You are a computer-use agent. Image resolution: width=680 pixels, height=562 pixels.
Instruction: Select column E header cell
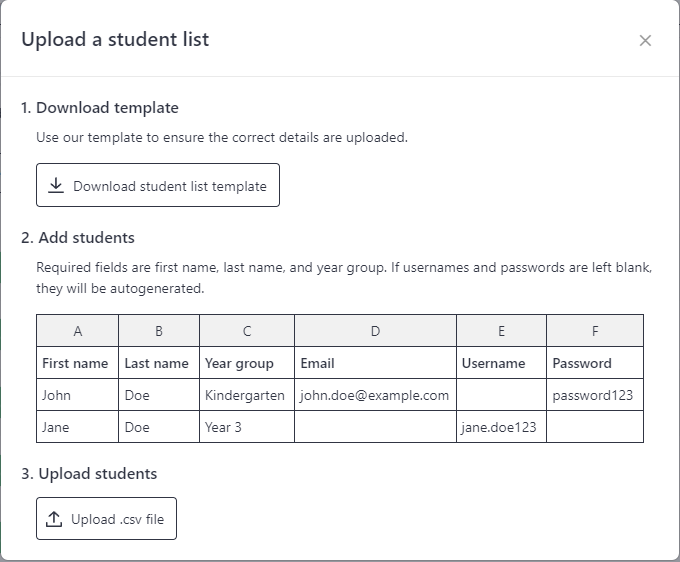[501, 331]
